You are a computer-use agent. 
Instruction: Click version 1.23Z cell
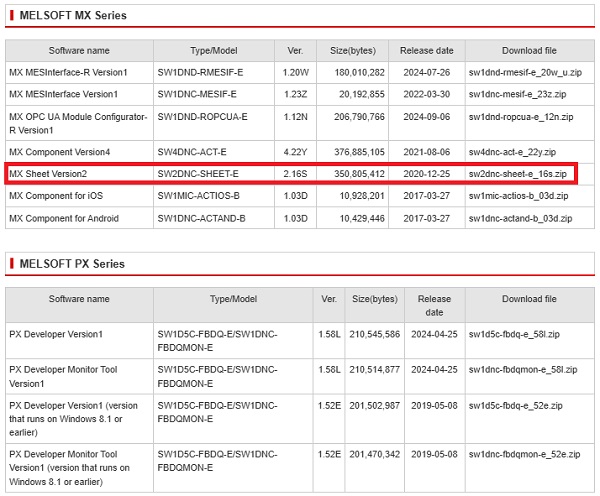coord(295,94)
